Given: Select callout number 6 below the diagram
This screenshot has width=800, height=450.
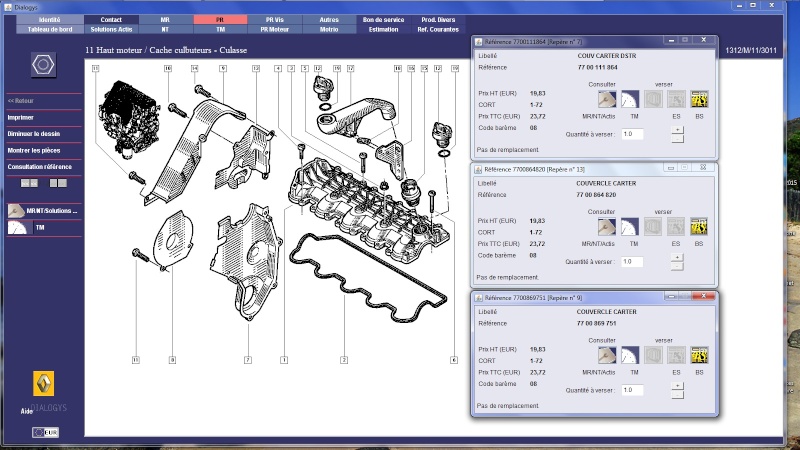Looking at the screenshot, I should click(454, 360).
